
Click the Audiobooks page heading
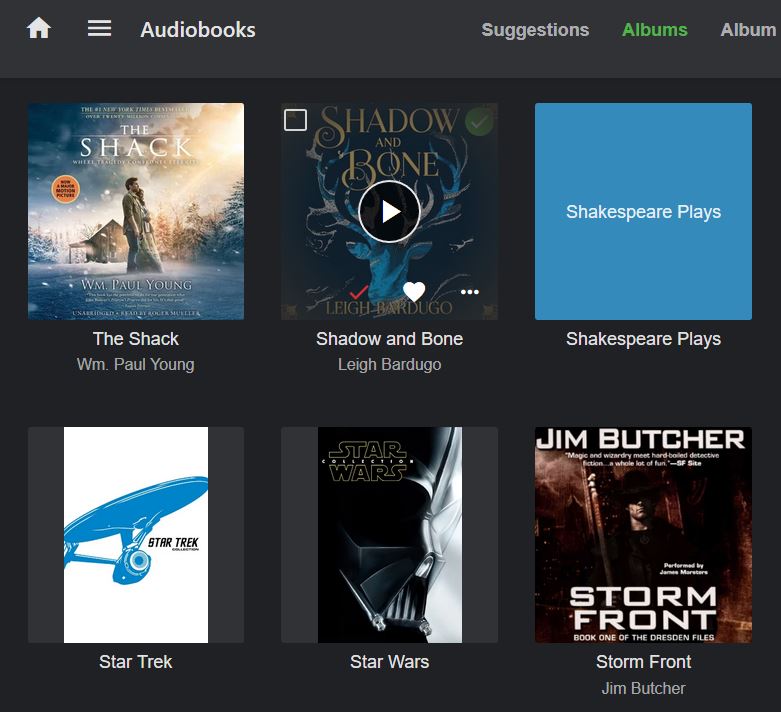pyautogui.click(x=198, y=30)
